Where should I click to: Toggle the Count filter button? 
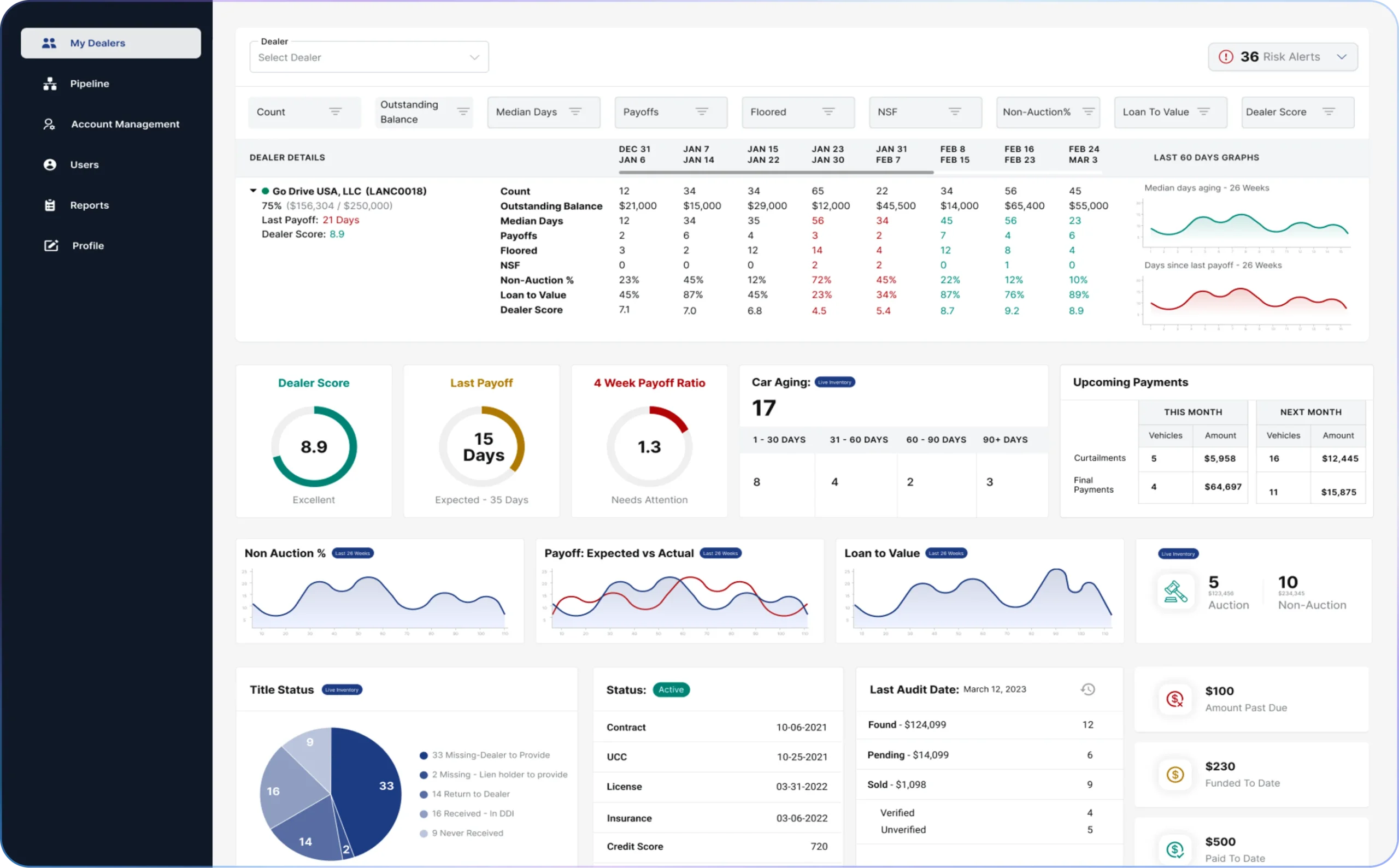[304, 112]
